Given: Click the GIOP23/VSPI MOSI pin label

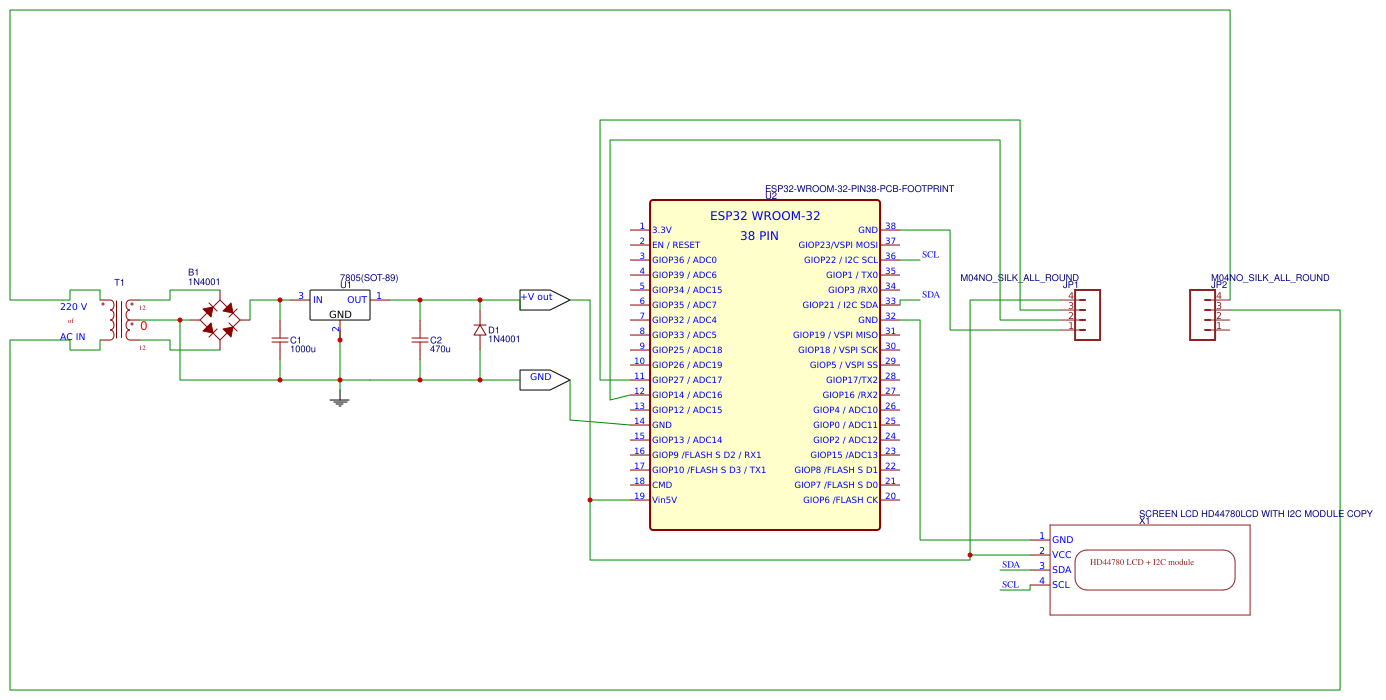Looking at the screenshot, I should (838, 245).
